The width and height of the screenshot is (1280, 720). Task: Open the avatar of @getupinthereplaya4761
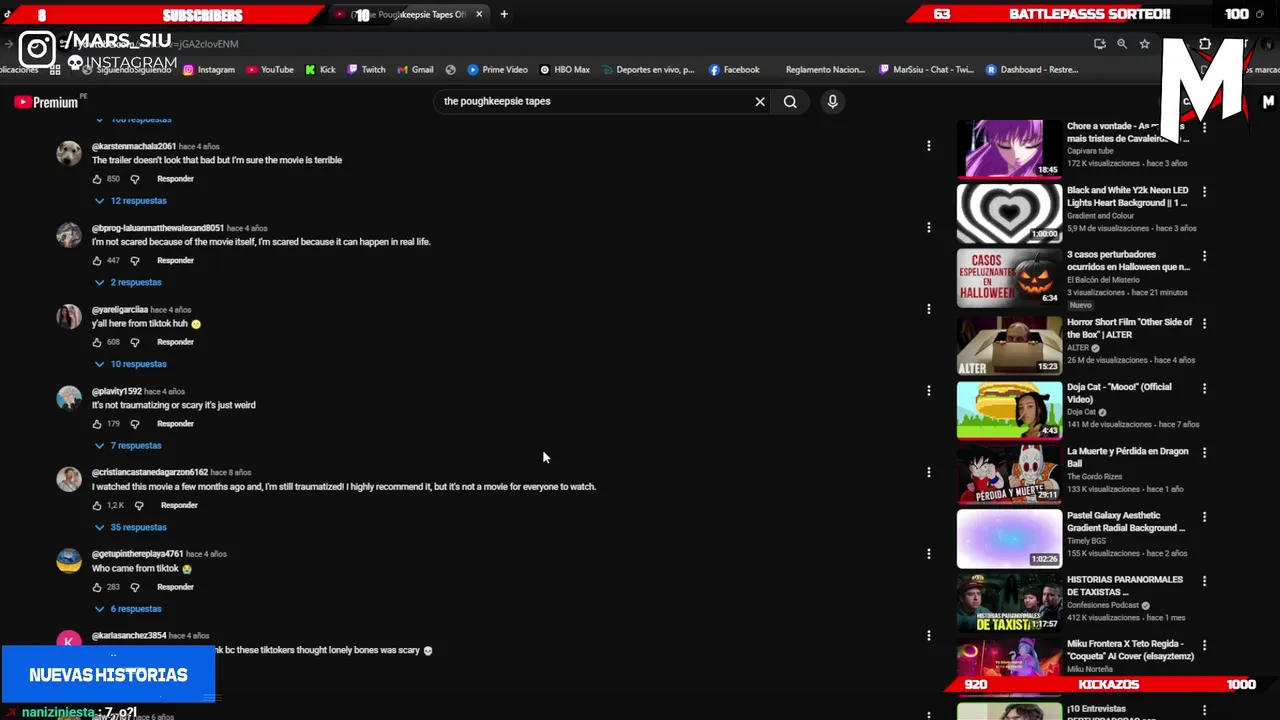click(x=69, y=561)
